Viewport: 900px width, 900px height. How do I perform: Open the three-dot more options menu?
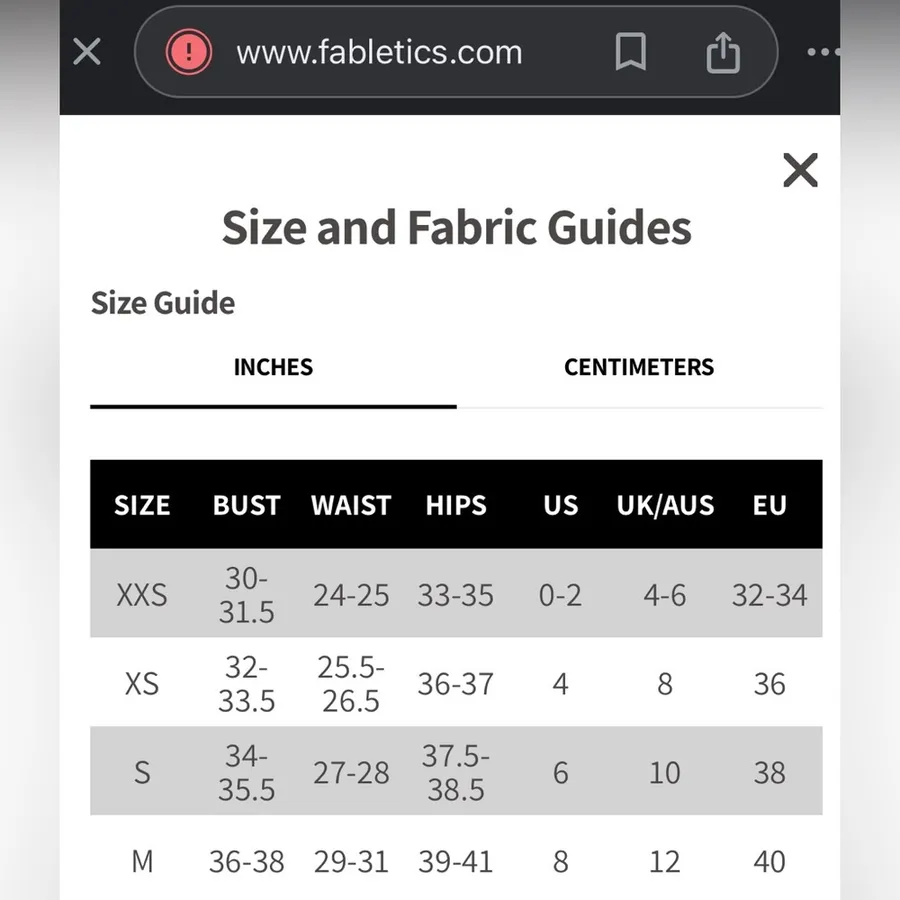(x=824, y=52)
